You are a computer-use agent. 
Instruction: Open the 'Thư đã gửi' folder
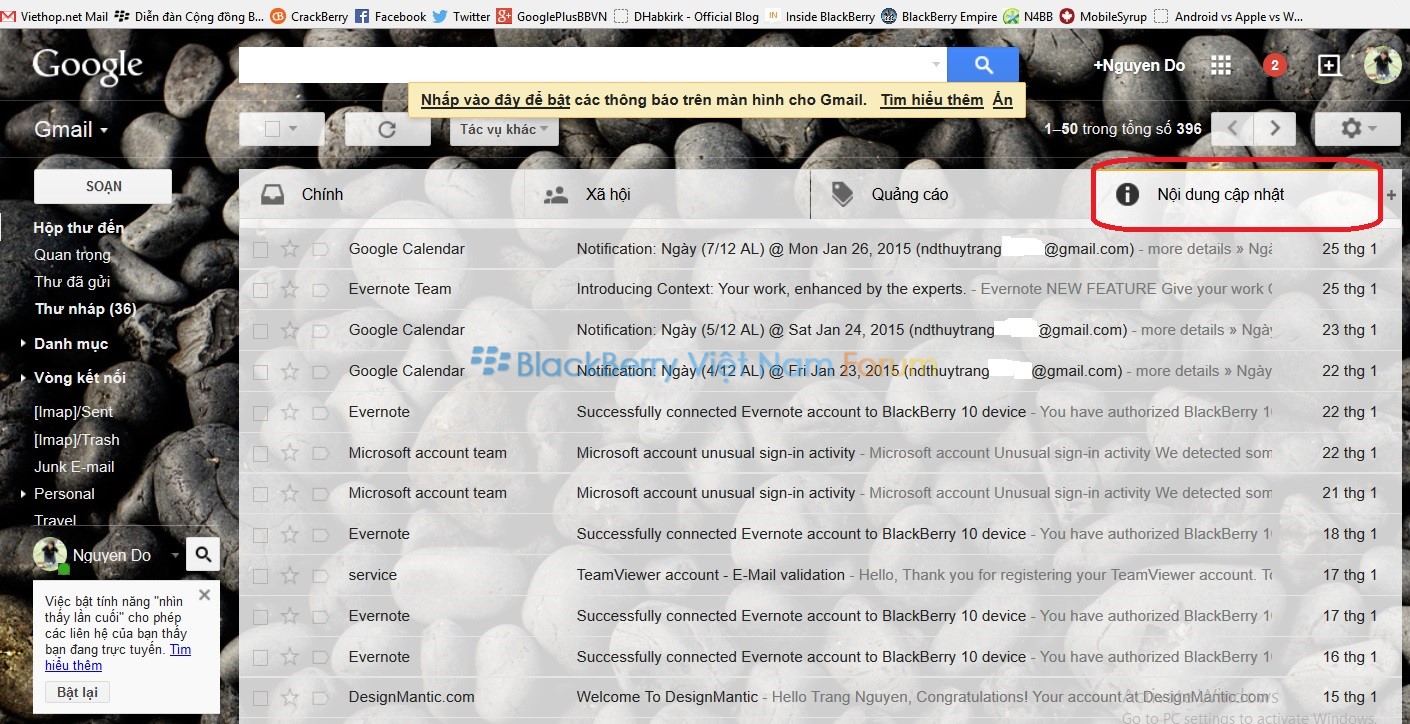pos(72,282)
